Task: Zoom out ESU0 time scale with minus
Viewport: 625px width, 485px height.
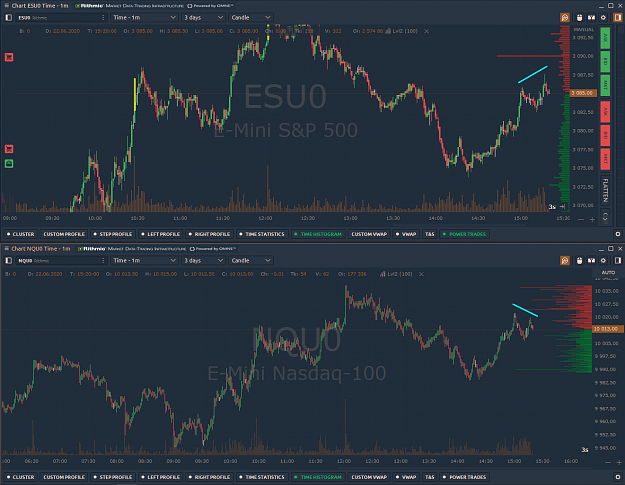Action: [x=581, y=220]
